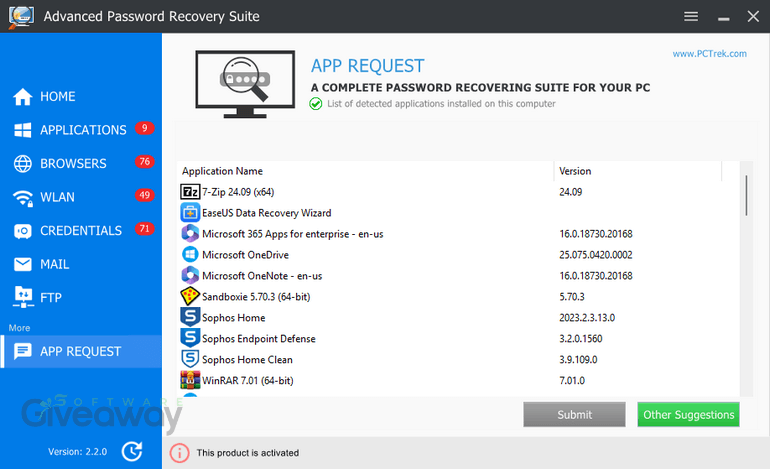The image size is (770, 469).
Task: Select the 'Microsoft OneDrive' row text
Action: (246, 255)
